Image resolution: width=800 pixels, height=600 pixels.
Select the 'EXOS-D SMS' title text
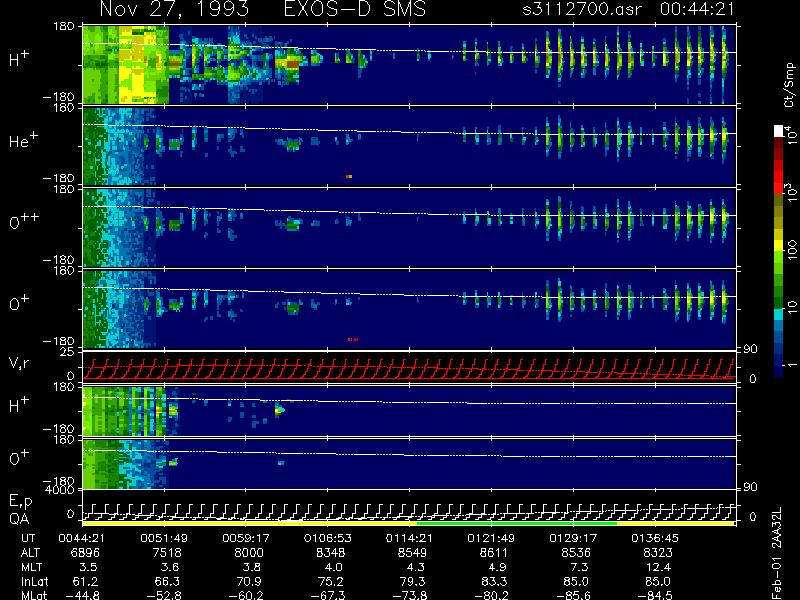tap(355, 9)
